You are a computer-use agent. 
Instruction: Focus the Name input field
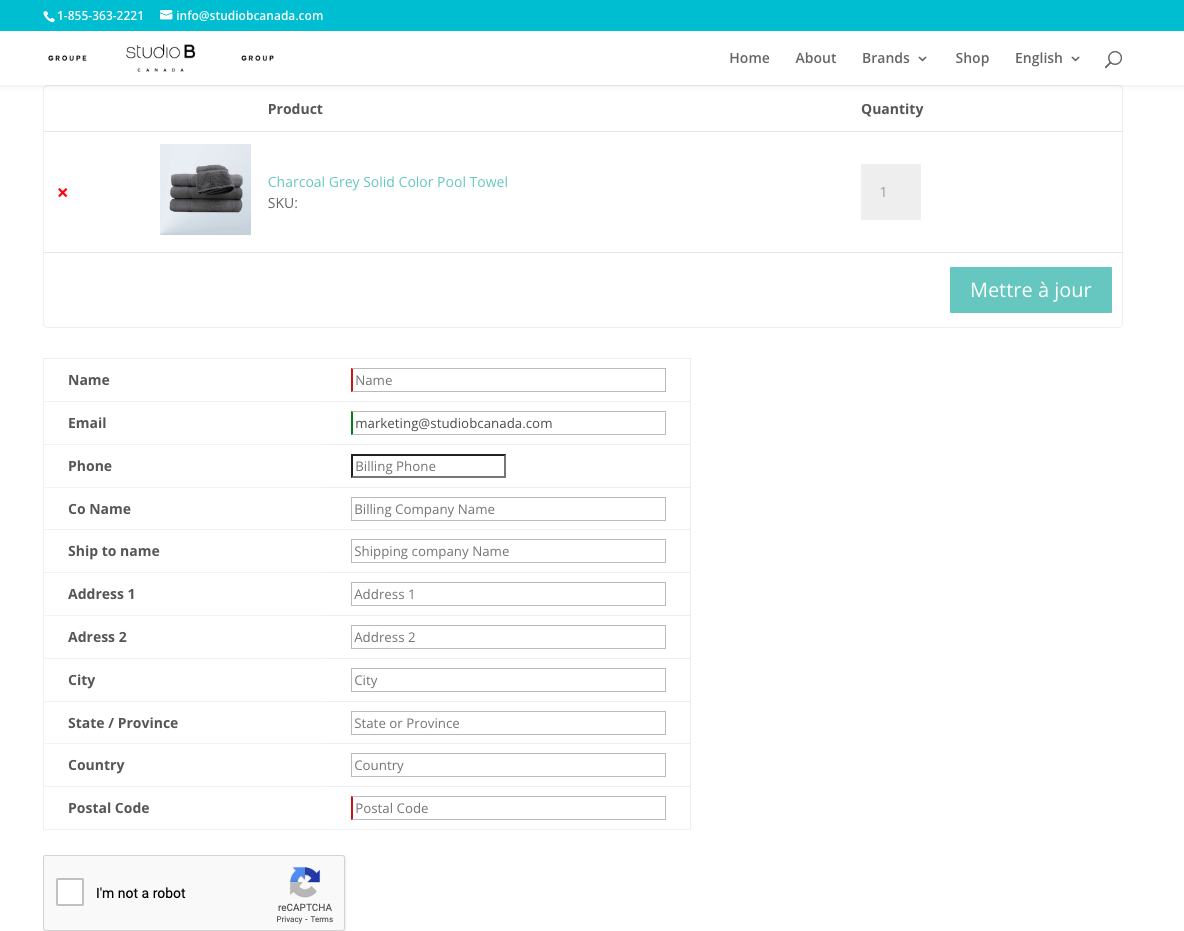[x=508, y=380]
